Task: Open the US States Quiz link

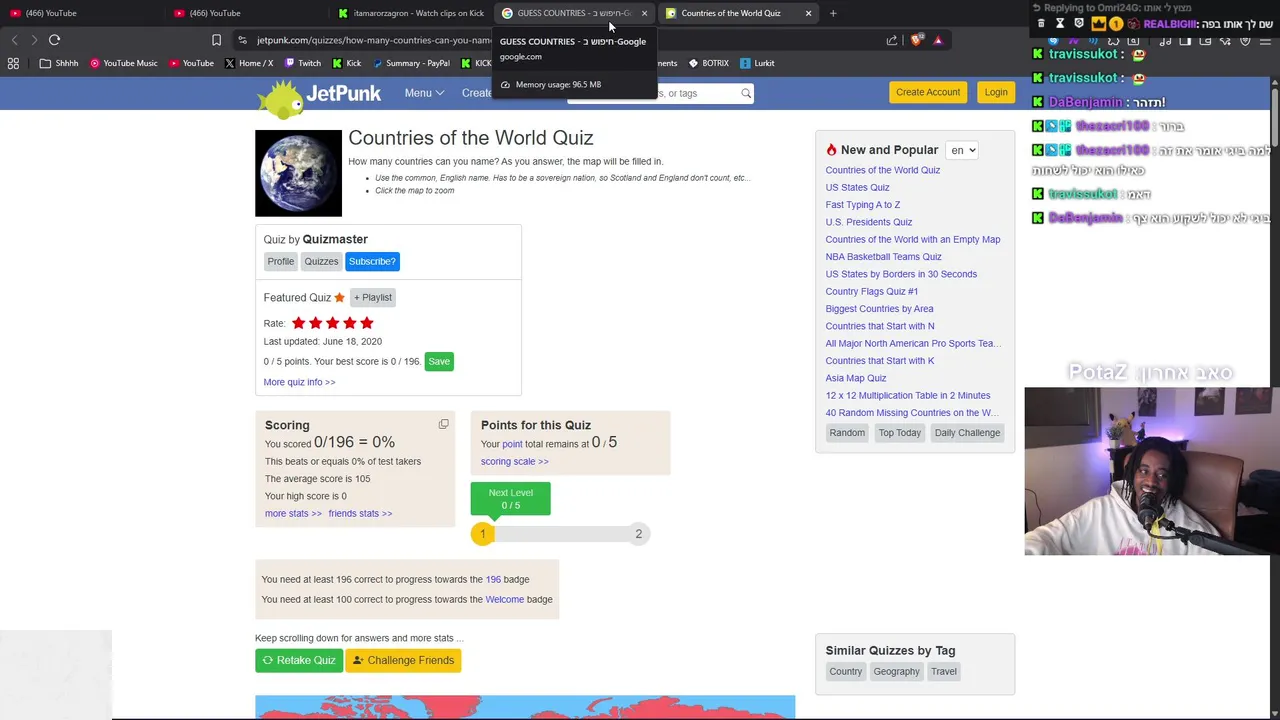Action: coord(857,187)
